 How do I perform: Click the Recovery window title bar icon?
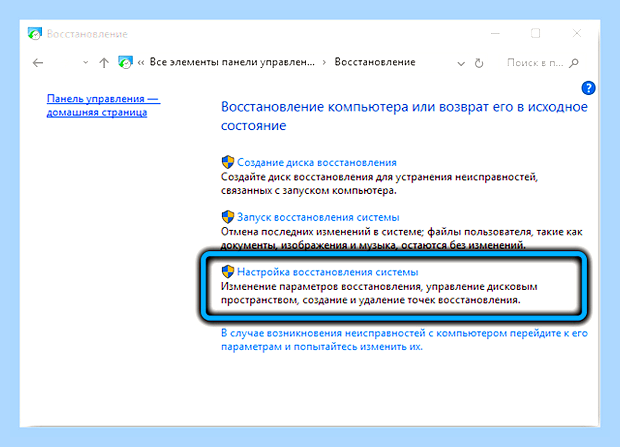pyautogui.click(x=35, y=34)
